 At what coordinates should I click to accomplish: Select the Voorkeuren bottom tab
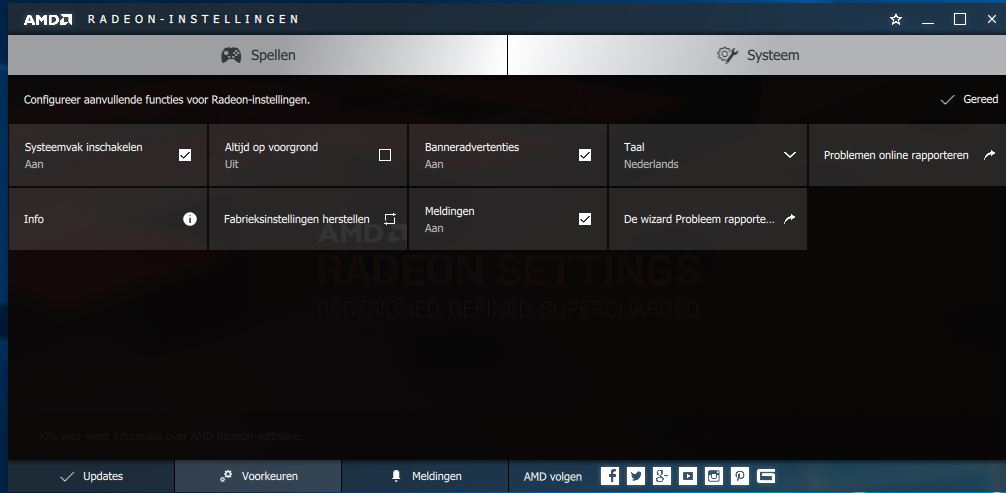click(x=258, y=476)
